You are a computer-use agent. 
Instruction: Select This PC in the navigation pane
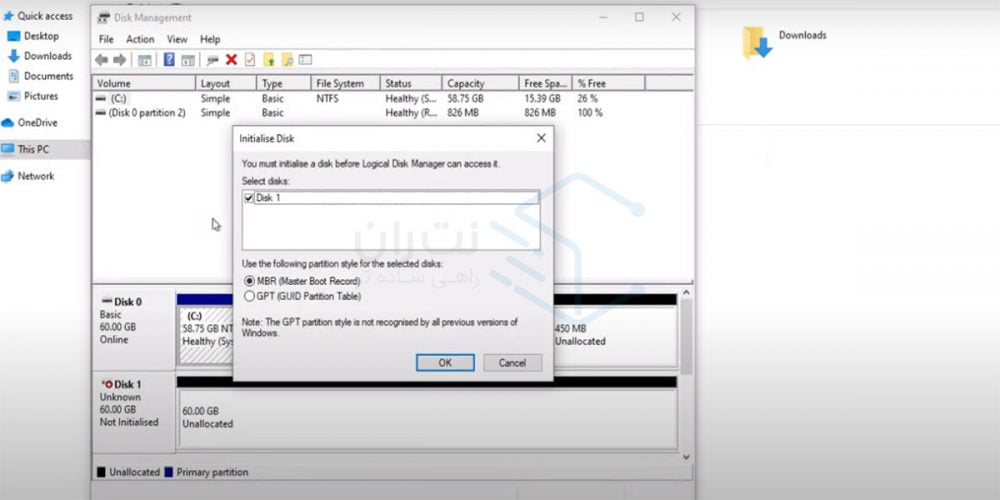point(33,149)
